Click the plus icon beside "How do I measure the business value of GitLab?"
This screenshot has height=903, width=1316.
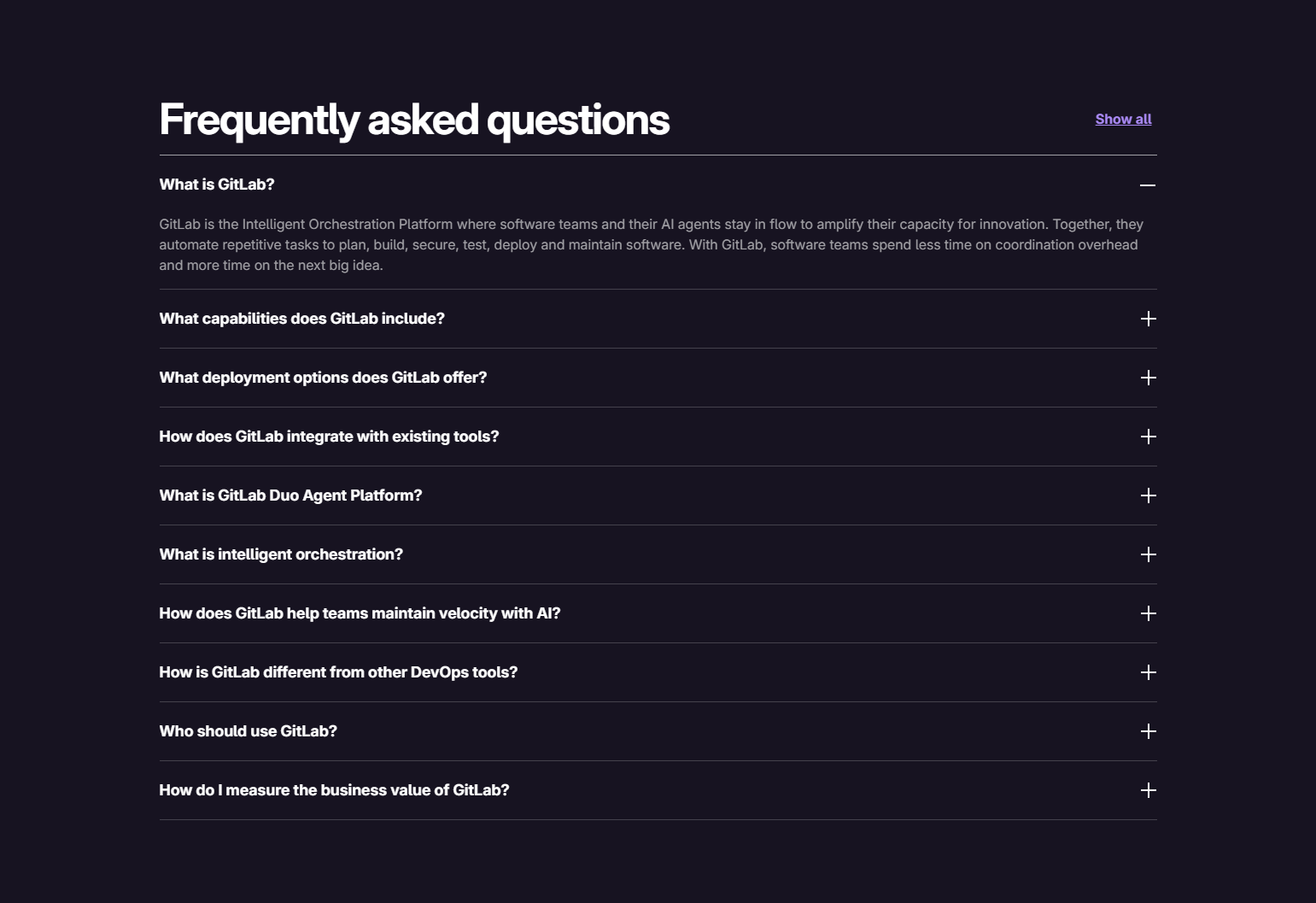[1148, 790]
